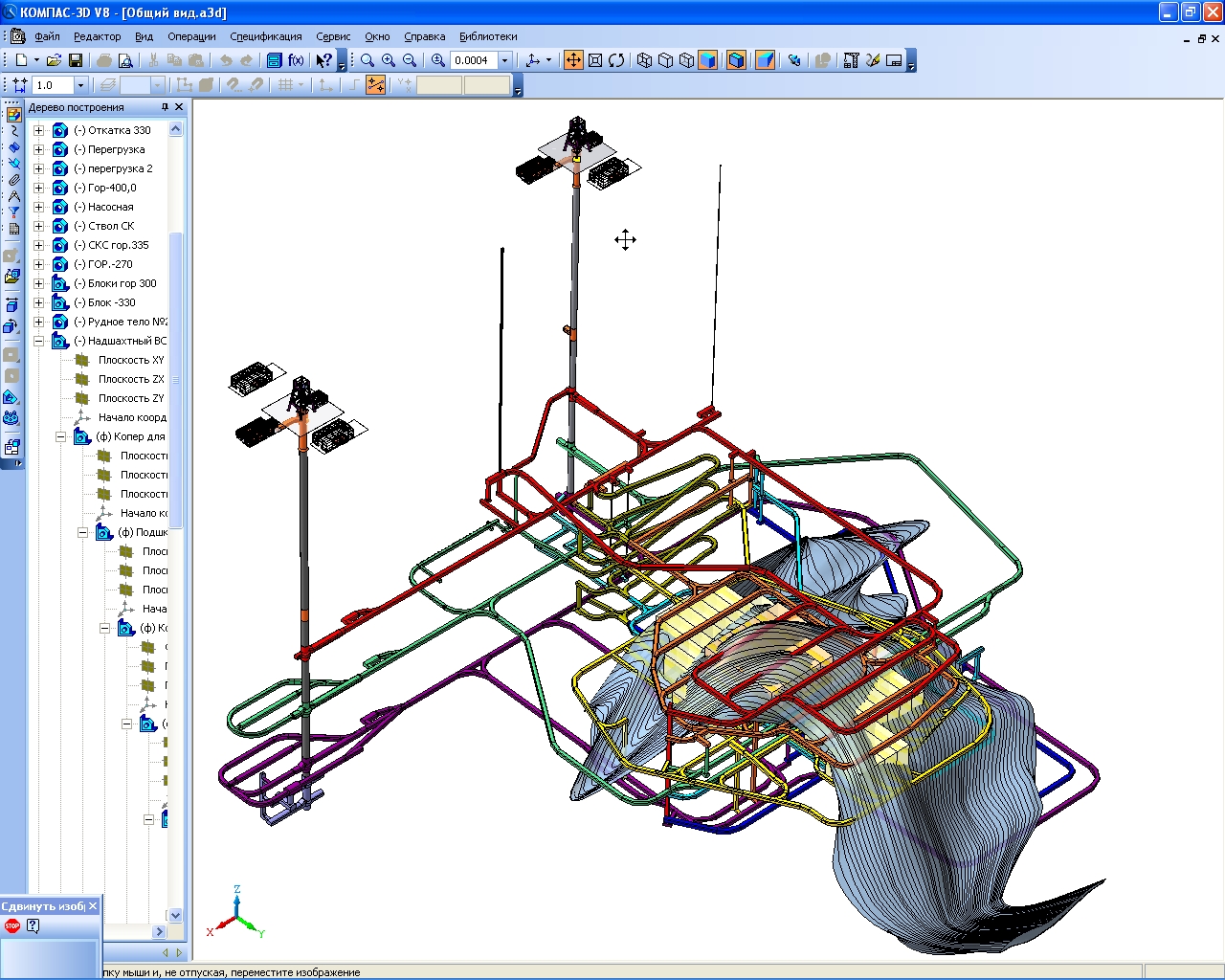Fit the whole model with show-all icon
The image size is (1225, 980).
coord(594,60)
